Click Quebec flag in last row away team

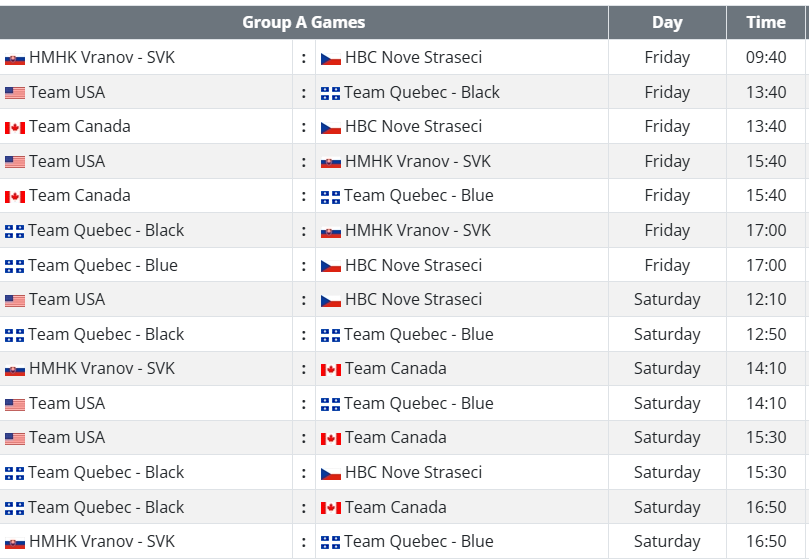tap(330, 542)
